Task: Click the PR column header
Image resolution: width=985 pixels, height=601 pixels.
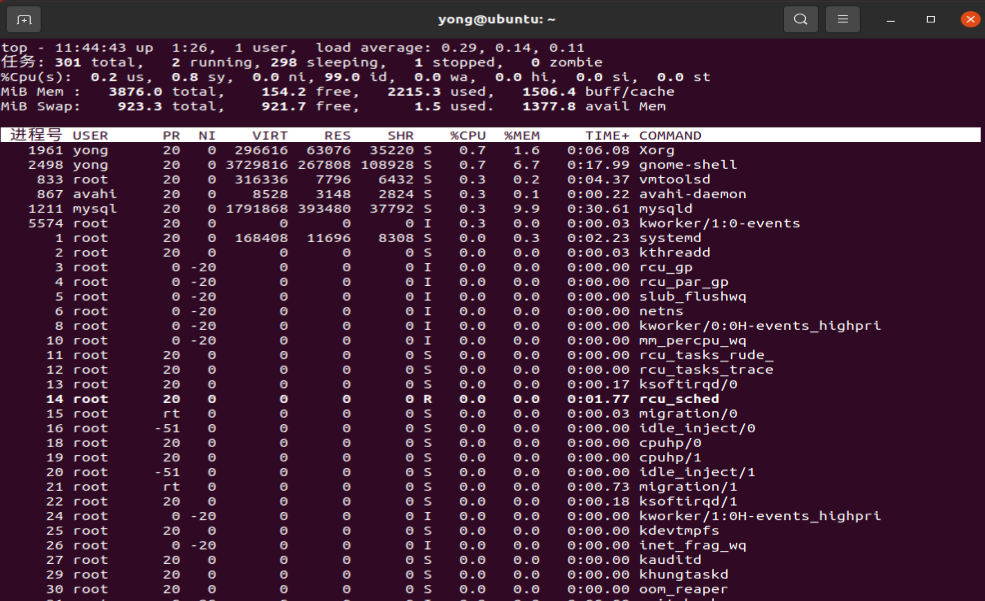Action: click(x=171, y=136)
